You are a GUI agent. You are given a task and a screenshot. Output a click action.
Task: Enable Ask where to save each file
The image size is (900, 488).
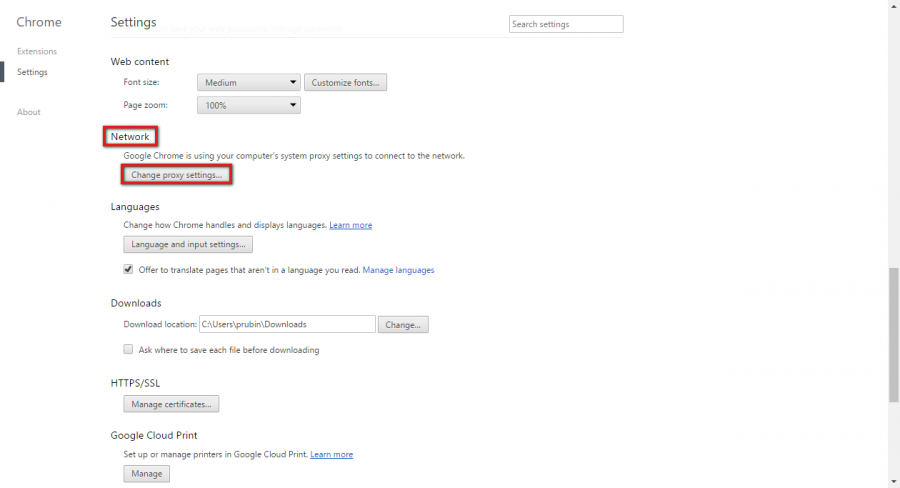coord(128,349)
